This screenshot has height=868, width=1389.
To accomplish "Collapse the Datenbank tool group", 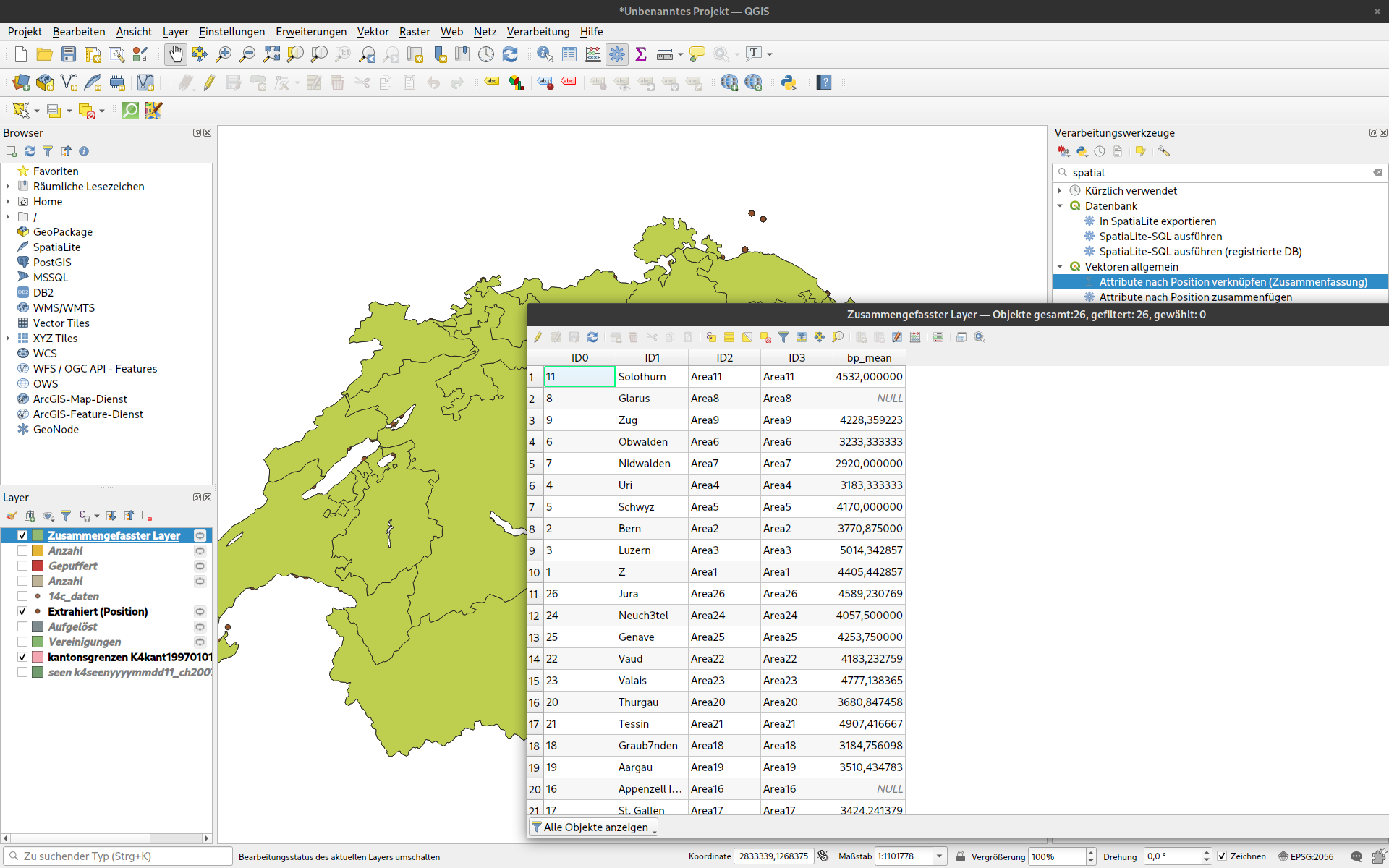I will [x=1061, y=206].
